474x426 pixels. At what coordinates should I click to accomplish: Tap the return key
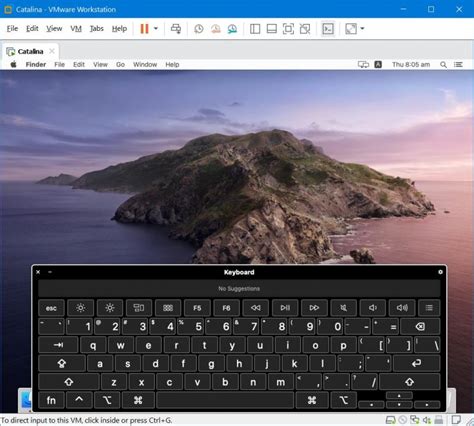(x=417, y=363)
